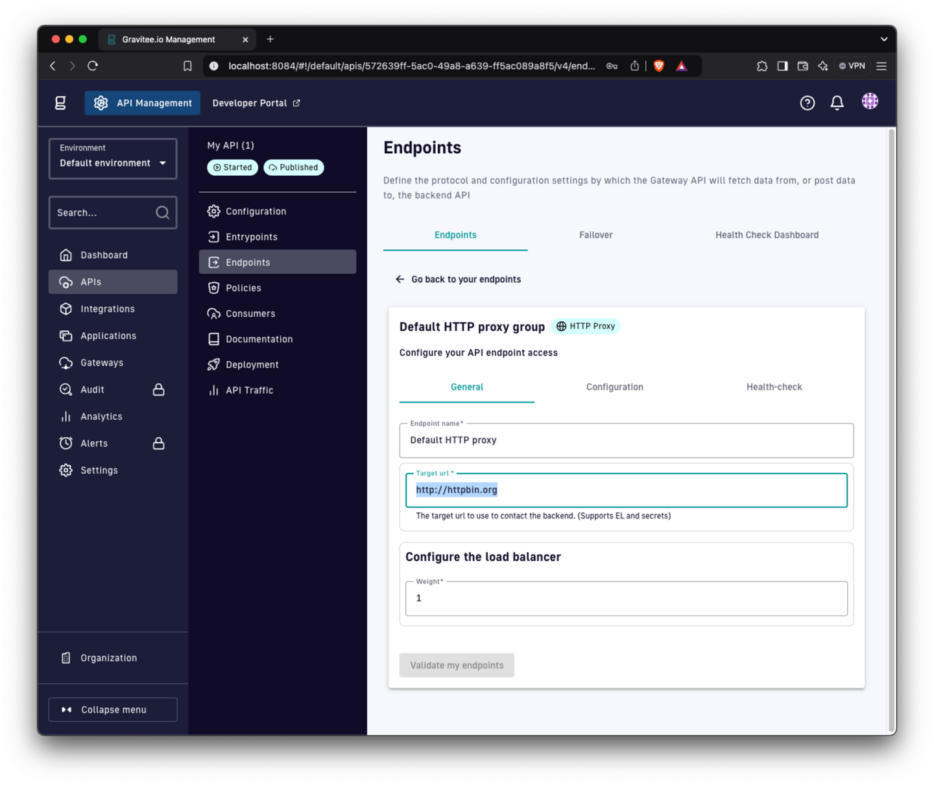This screenshot has width=934, height=785.
Task: Click the browser reload icon
Action: coord(92,66)
